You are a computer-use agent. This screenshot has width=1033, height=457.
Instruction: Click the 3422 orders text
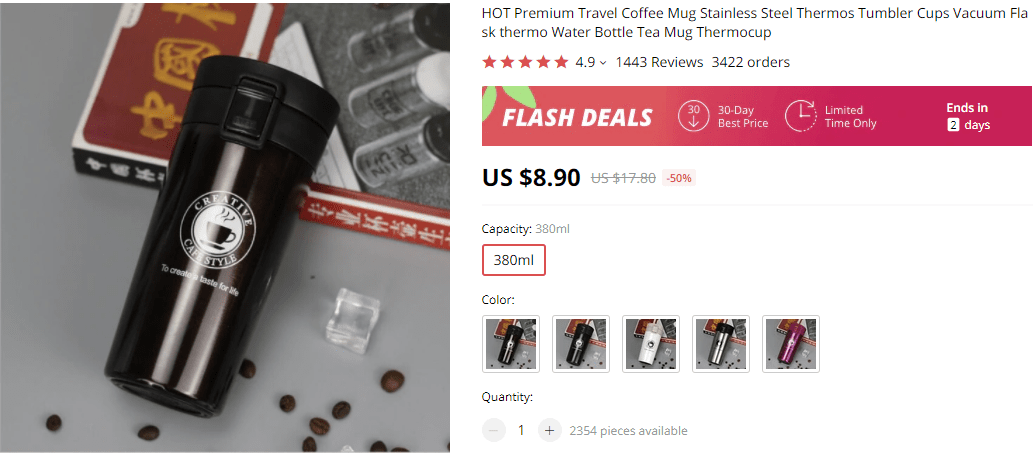click(750, 62)
